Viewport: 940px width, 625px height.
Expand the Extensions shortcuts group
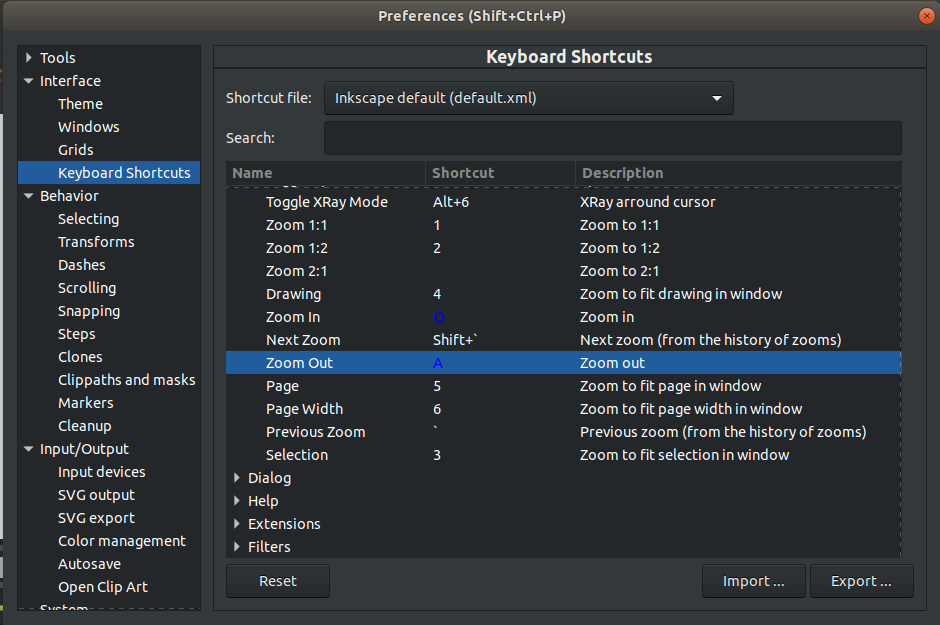click(237, 524)
